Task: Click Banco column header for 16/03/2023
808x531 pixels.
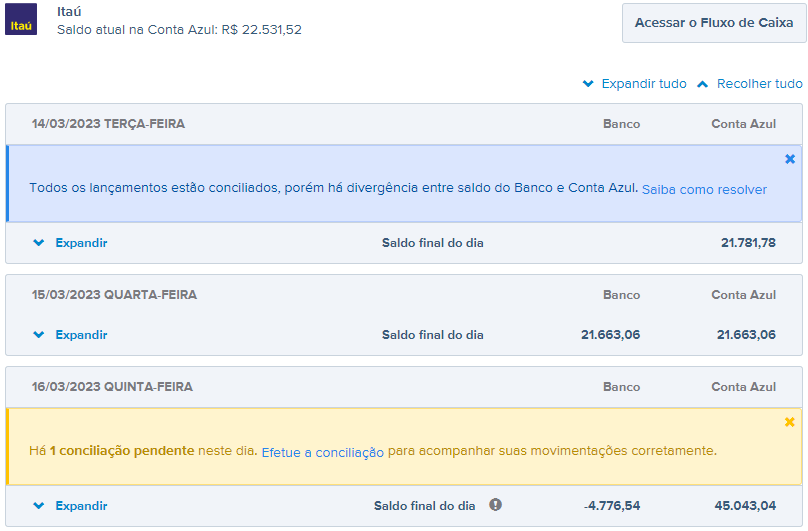Action: tap(621, 387)
